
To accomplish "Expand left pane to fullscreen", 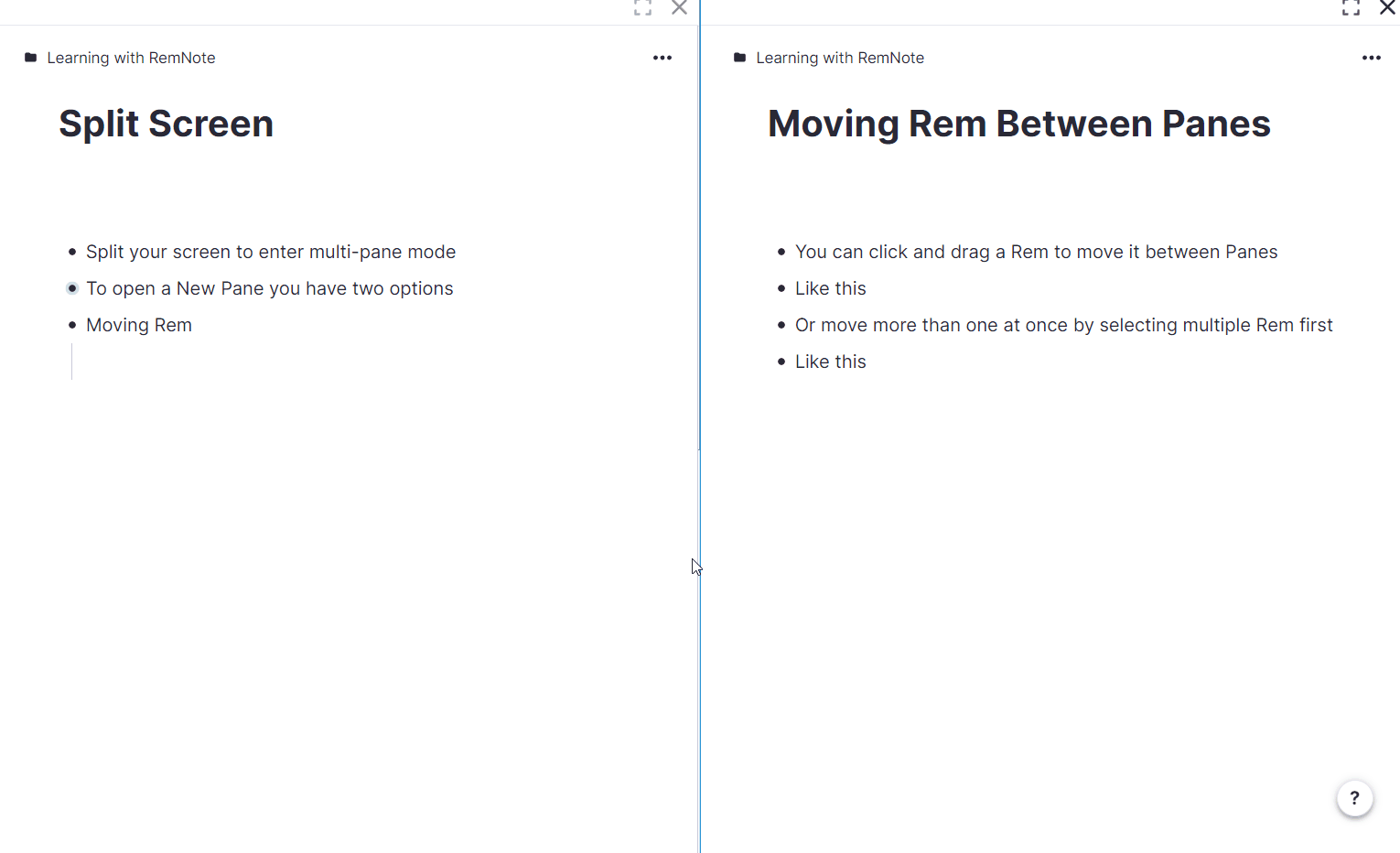I will coord(642,8).
